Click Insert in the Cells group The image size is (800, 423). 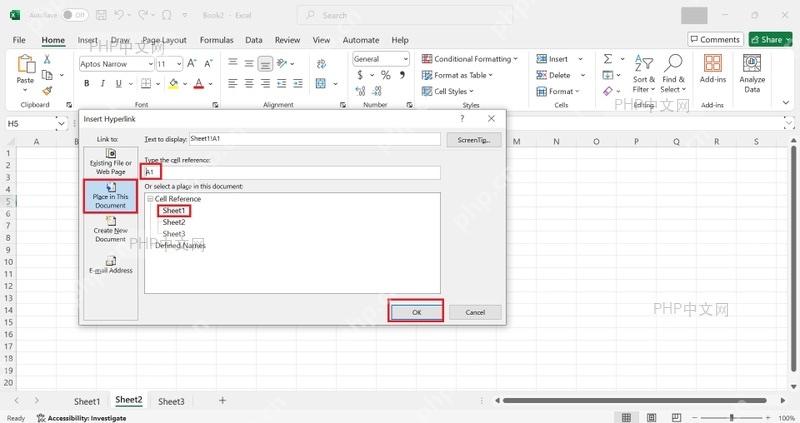click(x=553, y=59)
